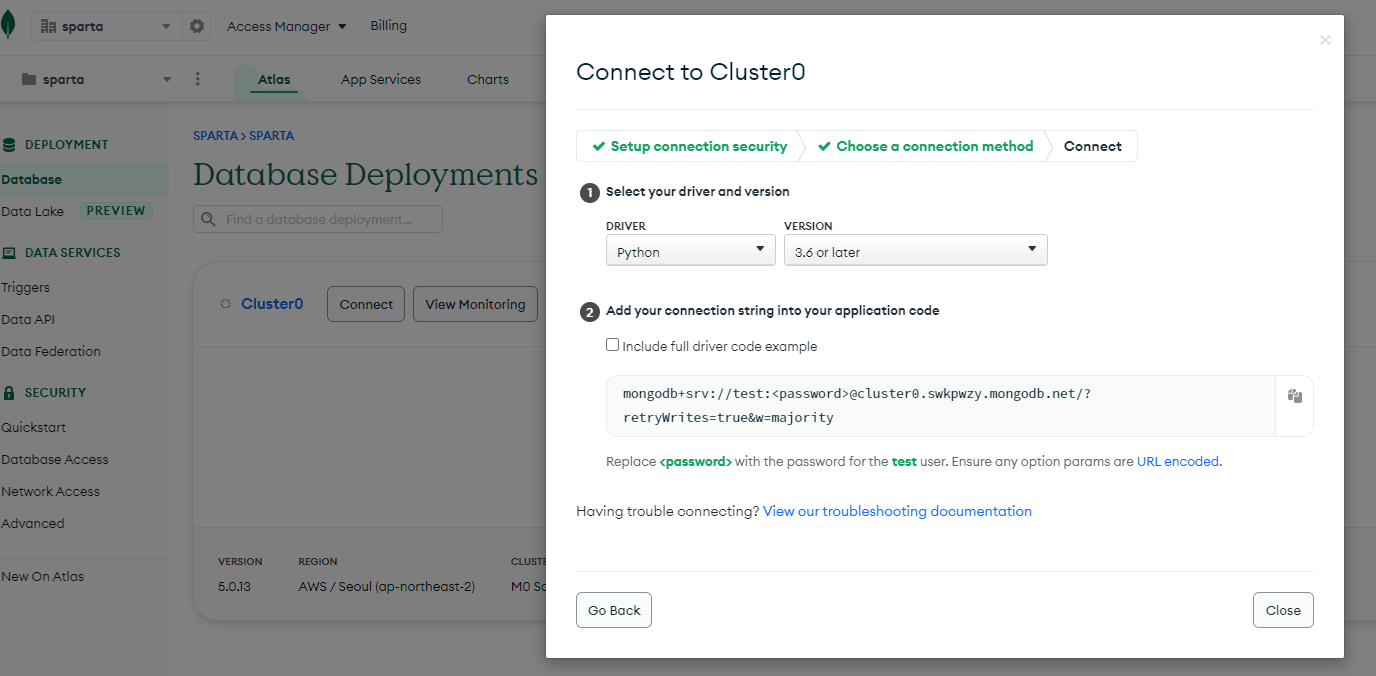Switch to the App Services tab

click(x=381, y=80)
